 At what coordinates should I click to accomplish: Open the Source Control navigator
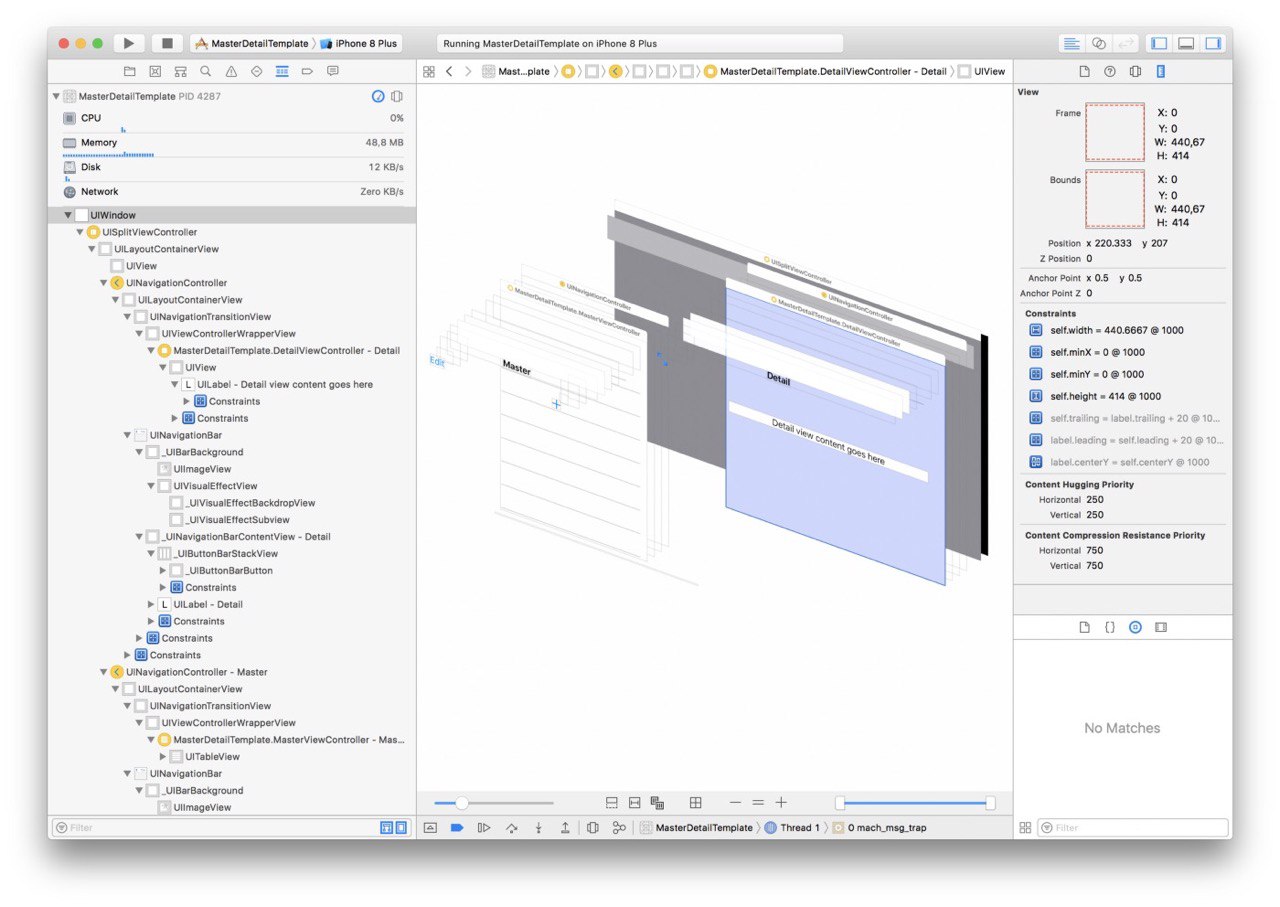[x=155, y=72]
